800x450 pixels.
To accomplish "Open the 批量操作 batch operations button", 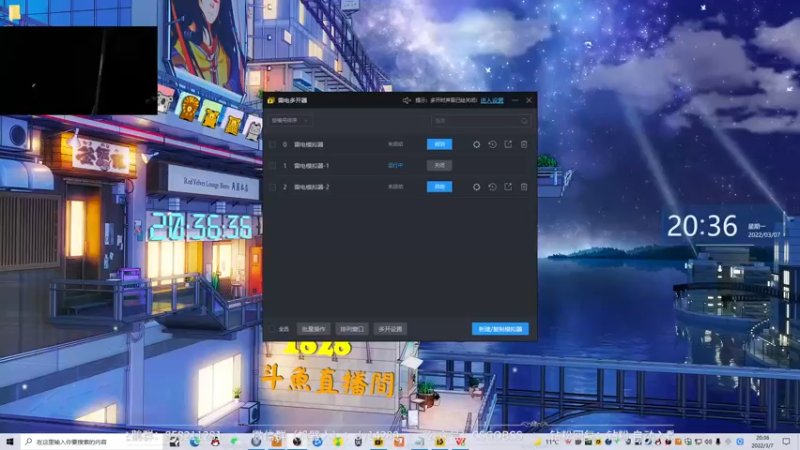I will tap(314, 329).
